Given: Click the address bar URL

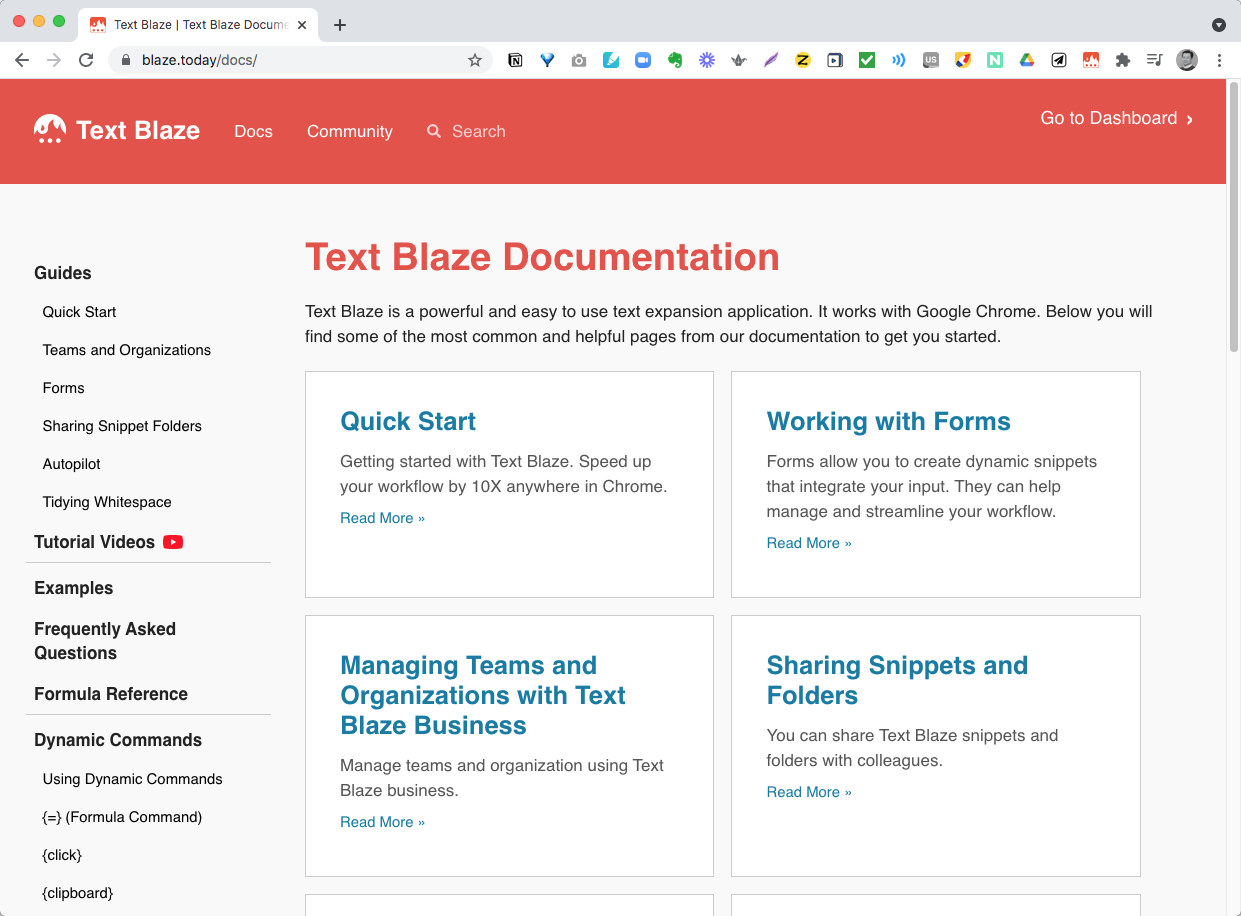Looking at the screenshot, I should pos(199,60).
